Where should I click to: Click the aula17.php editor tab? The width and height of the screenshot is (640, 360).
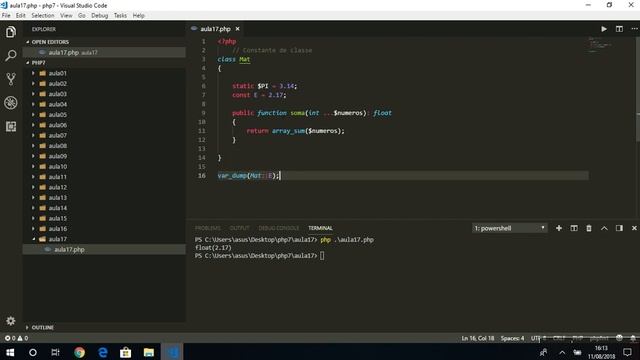[215, 29]
